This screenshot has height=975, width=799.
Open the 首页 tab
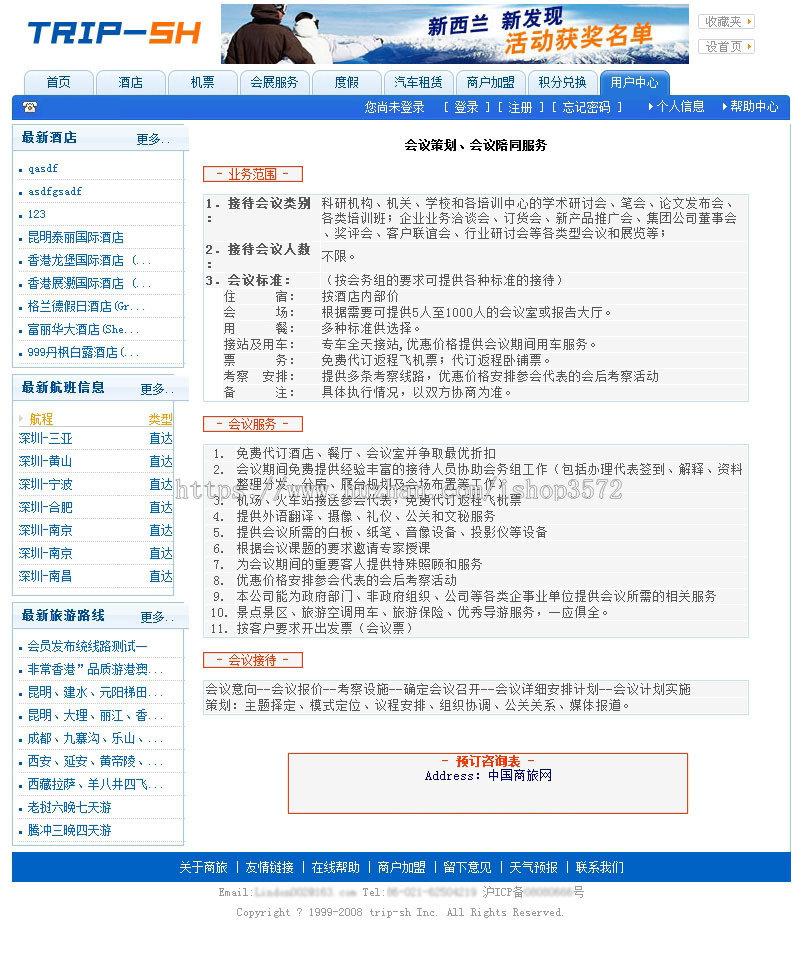click(58, 83)
